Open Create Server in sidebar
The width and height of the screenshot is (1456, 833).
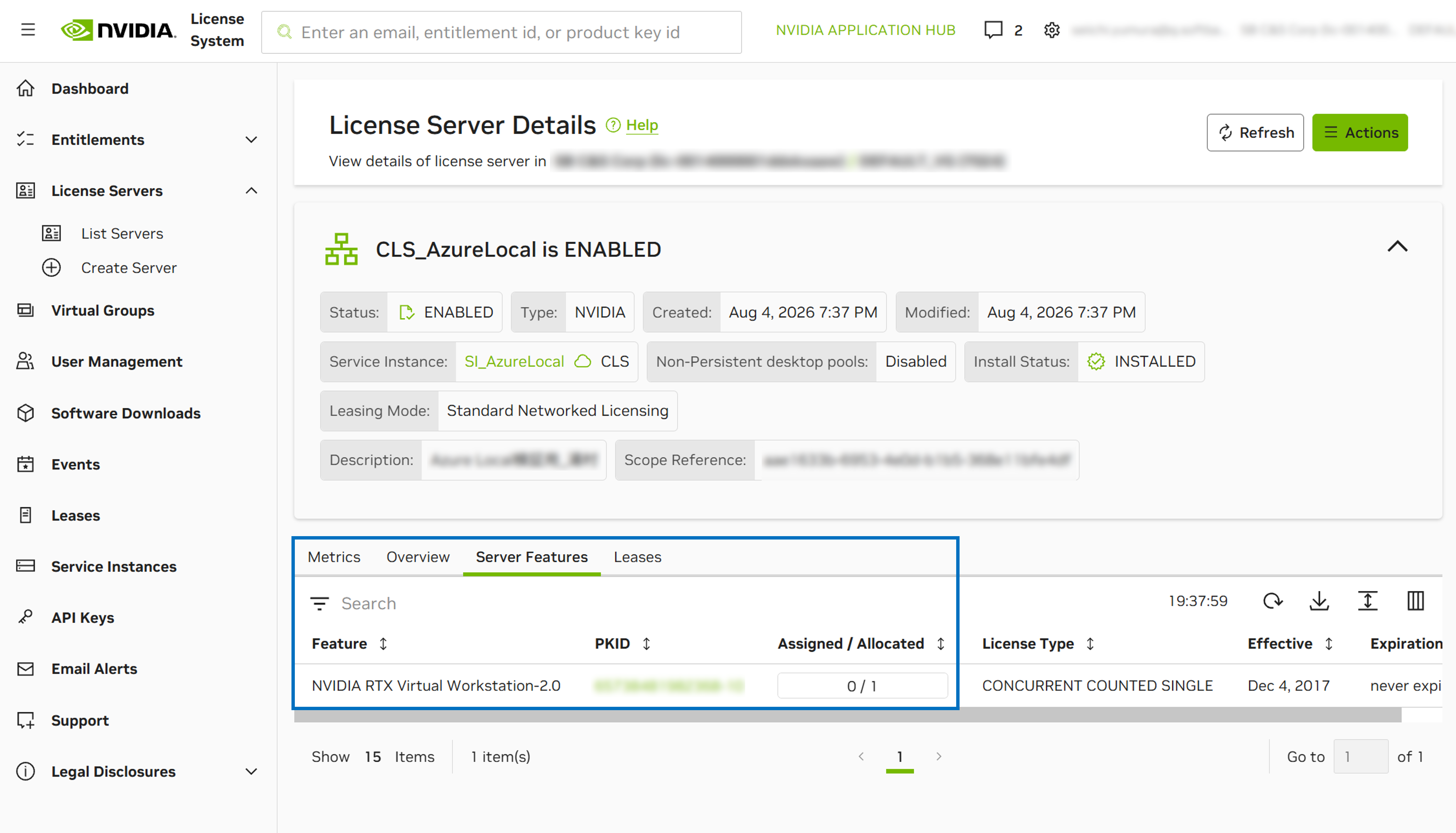[129, 268]
